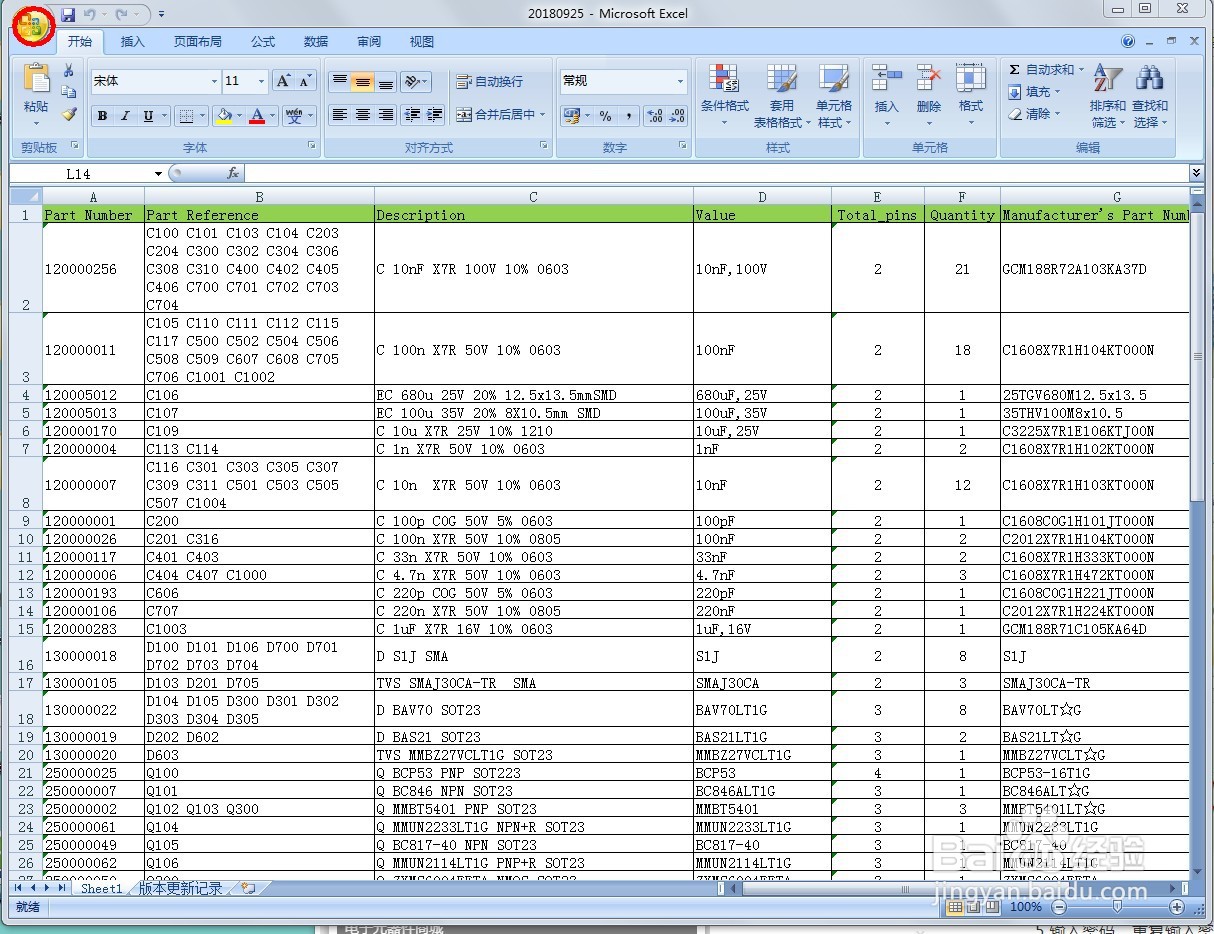Toggle Underline formatting
This screenshot has height=934, width=1214.
(x=148, y=116)
